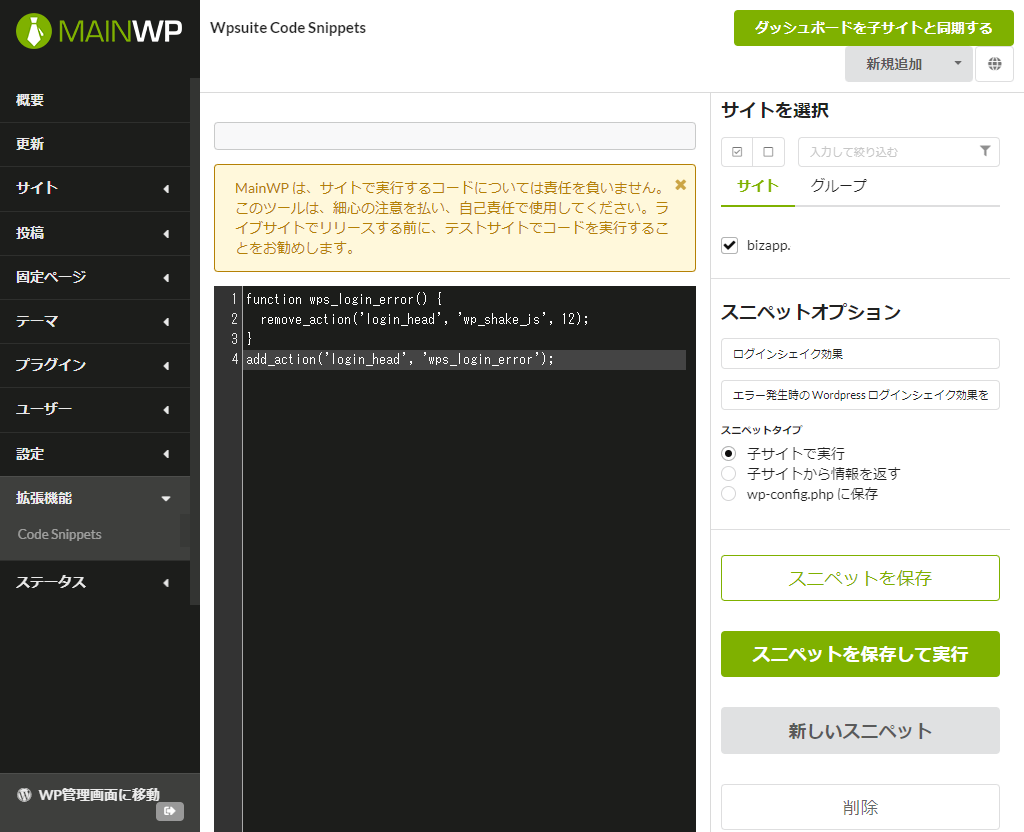Screen dimensions: 1024x832
Task: Expand the ユーザー sidebar menu arrow
Action: tap(166, 409)
